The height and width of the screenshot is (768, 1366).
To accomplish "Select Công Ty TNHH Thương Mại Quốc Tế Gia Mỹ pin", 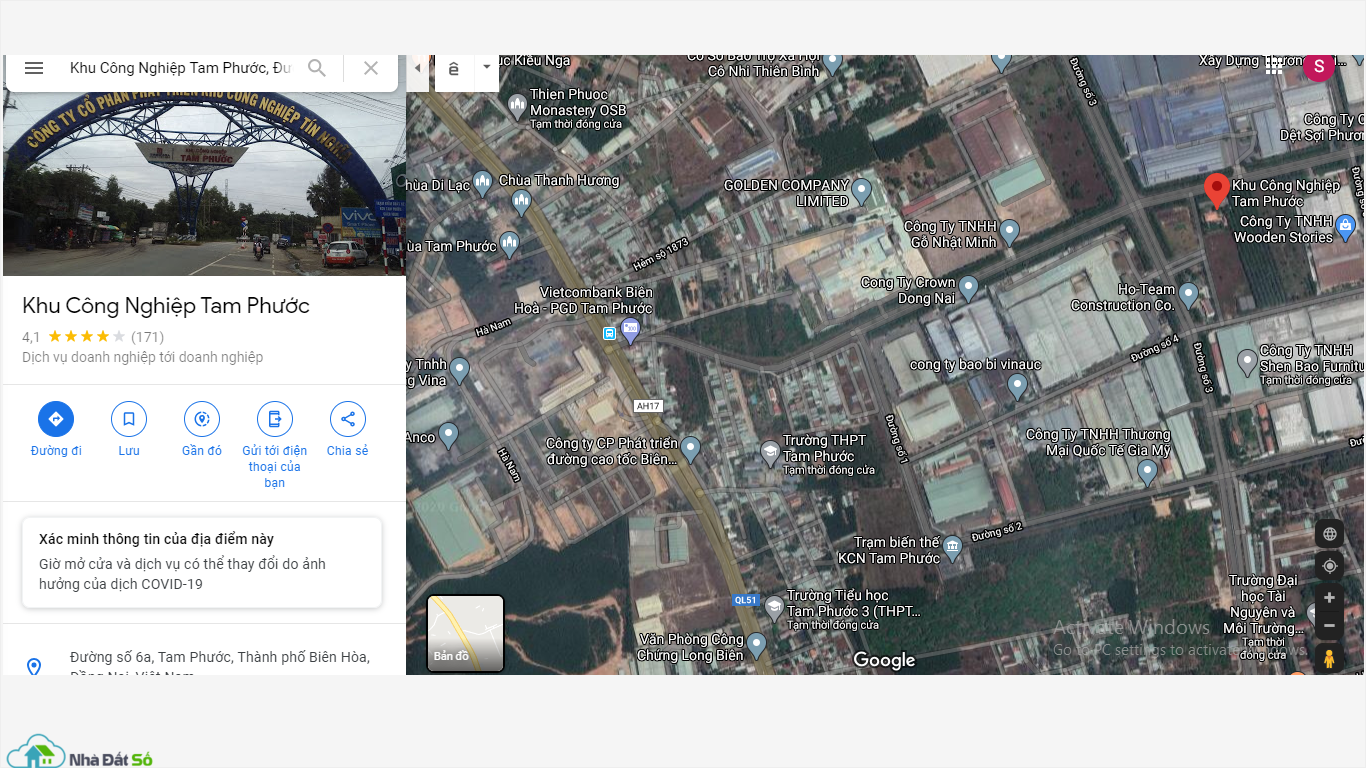I will coord(1147,473).
